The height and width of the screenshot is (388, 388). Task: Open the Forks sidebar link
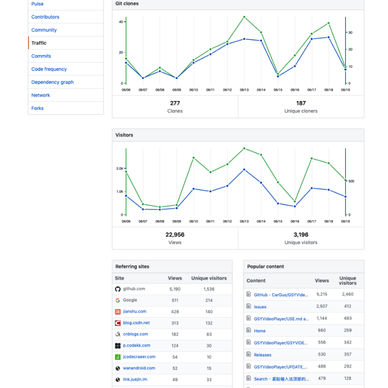[x=37, y=108]
